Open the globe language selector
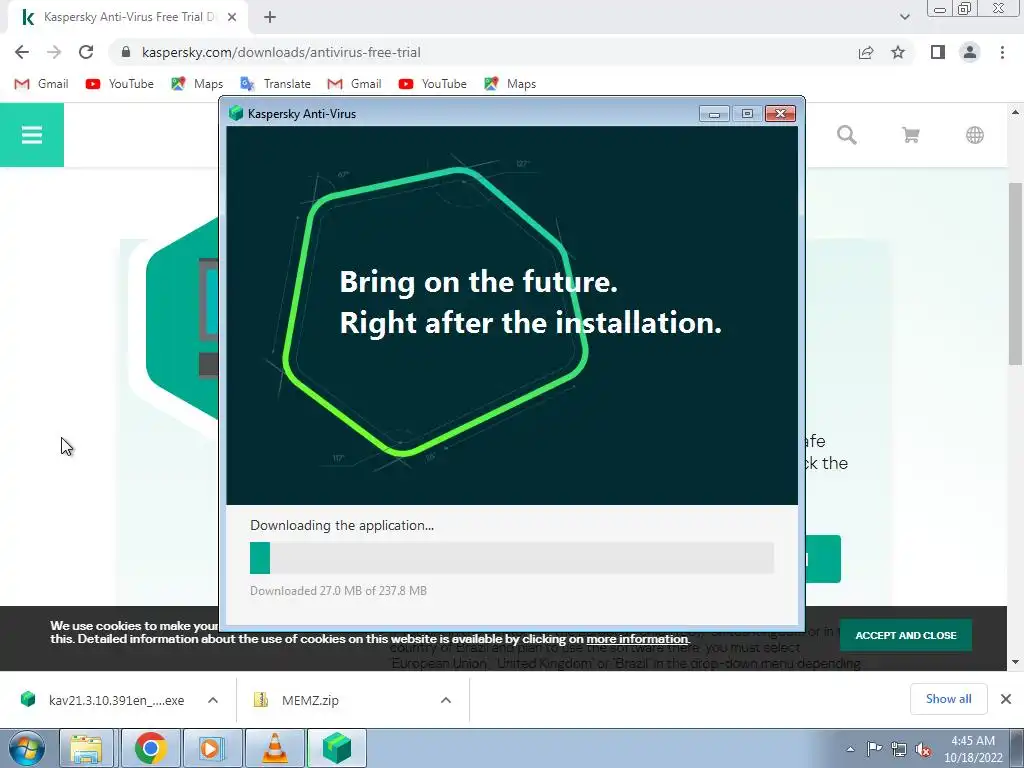 (x=975, y=135)
